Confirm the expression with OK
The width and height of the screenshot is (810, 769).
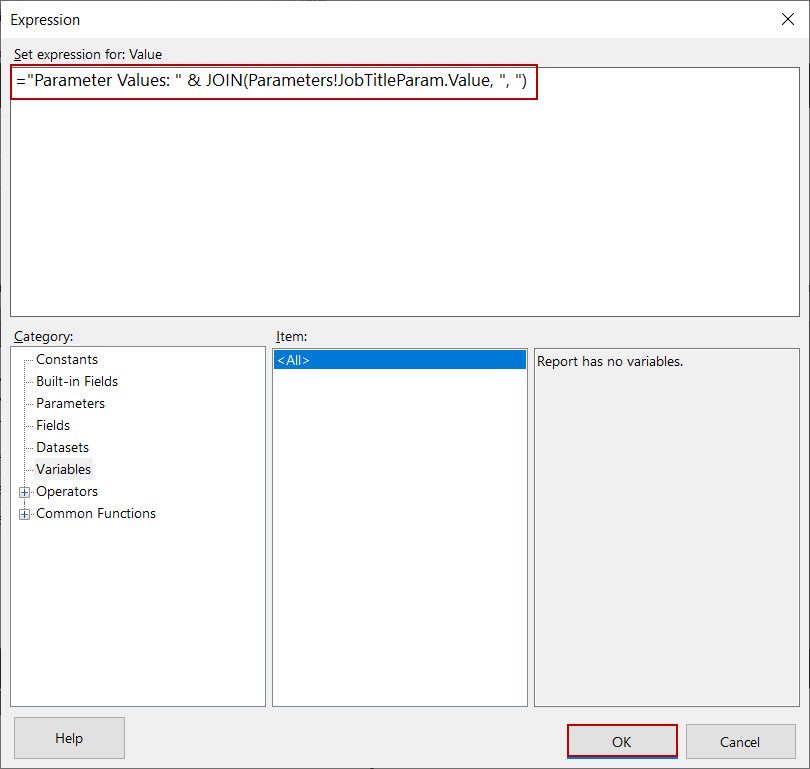pos(621,741)
